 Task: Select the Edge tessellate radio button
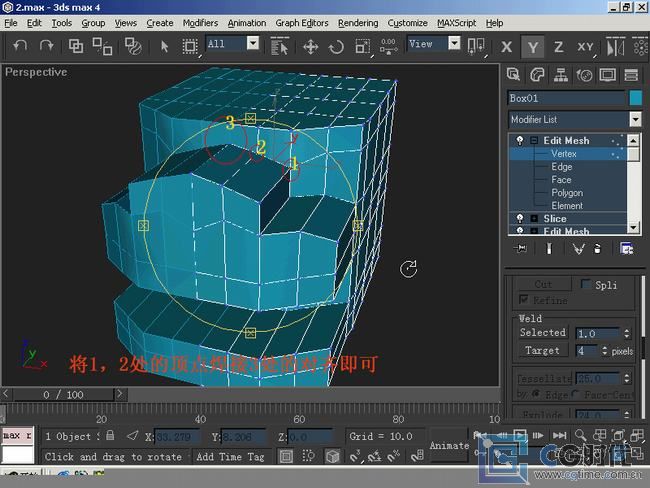tap(536, 394)
